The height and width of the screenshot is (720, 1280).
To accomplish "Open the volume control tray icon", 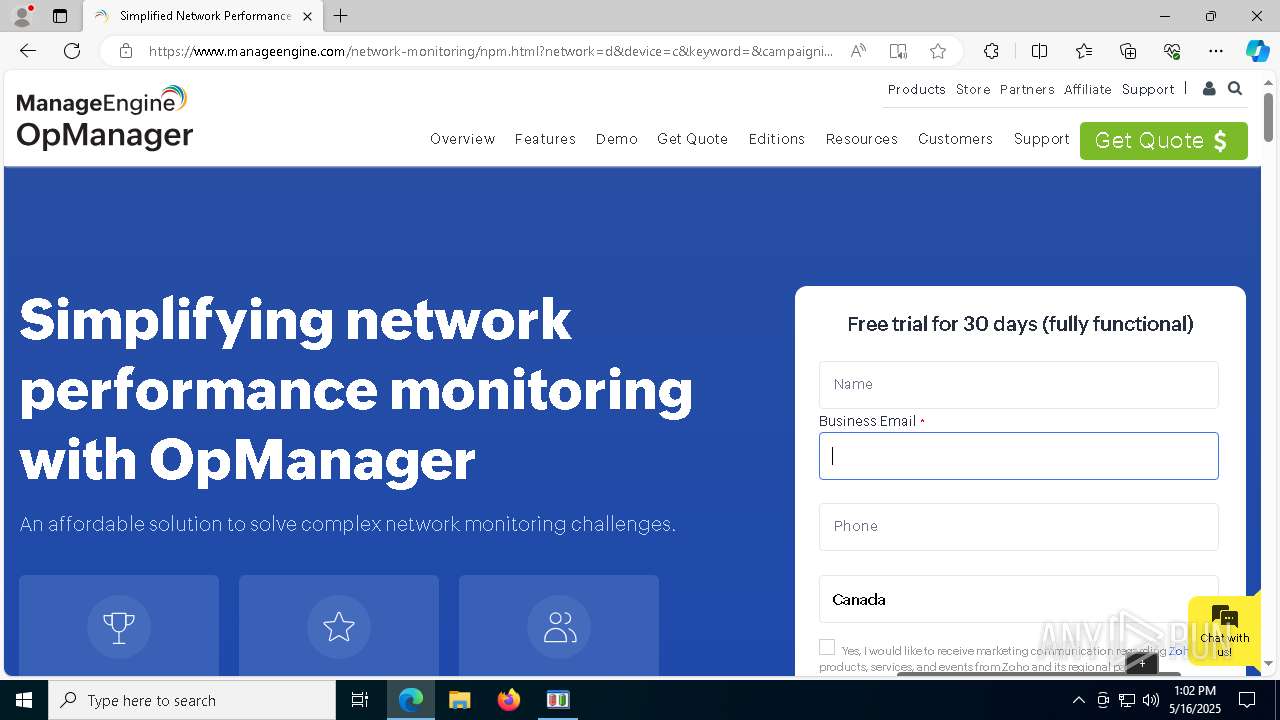I will tap(1151, 700).
